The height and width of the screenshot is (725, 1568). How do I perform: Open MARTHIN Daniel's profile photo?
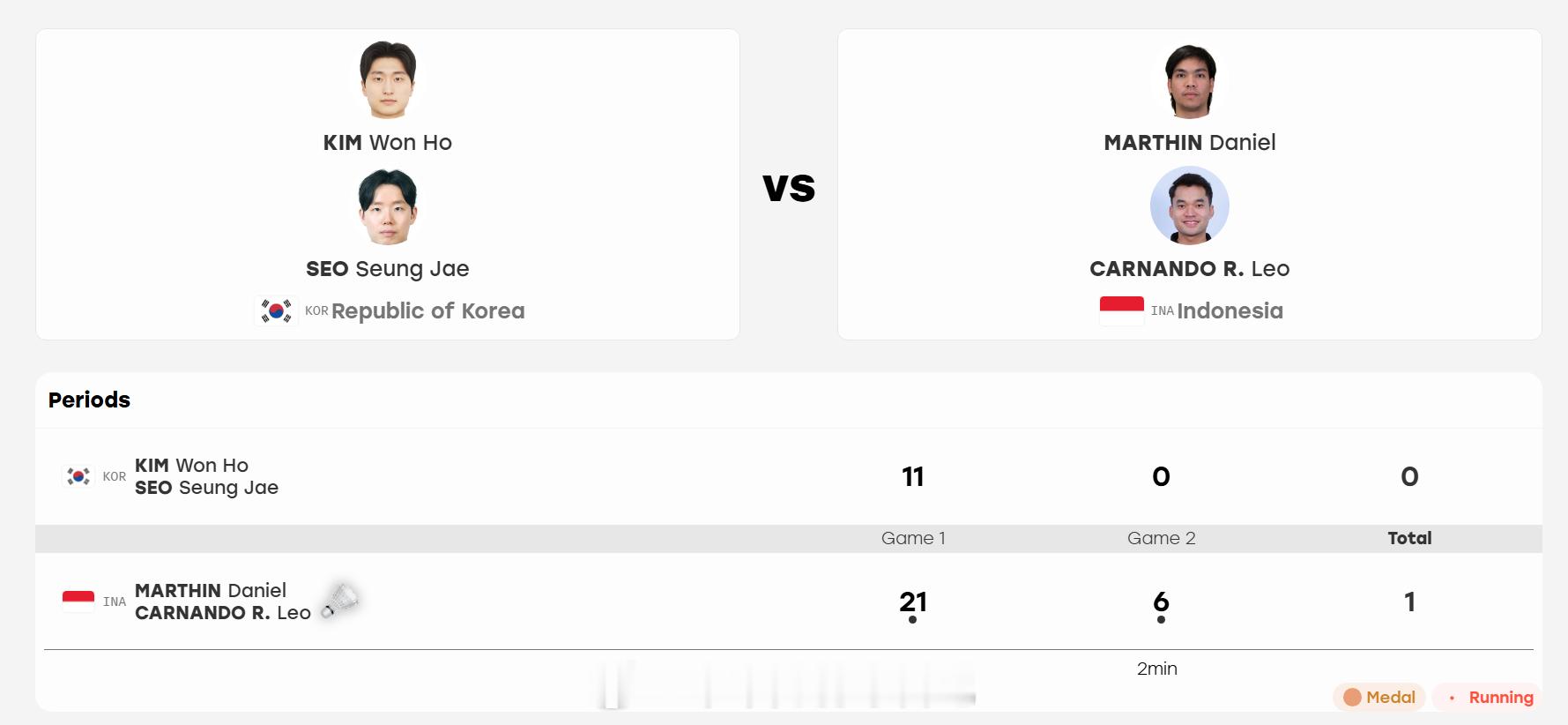pyautogui.click(x=1190, y=79)
